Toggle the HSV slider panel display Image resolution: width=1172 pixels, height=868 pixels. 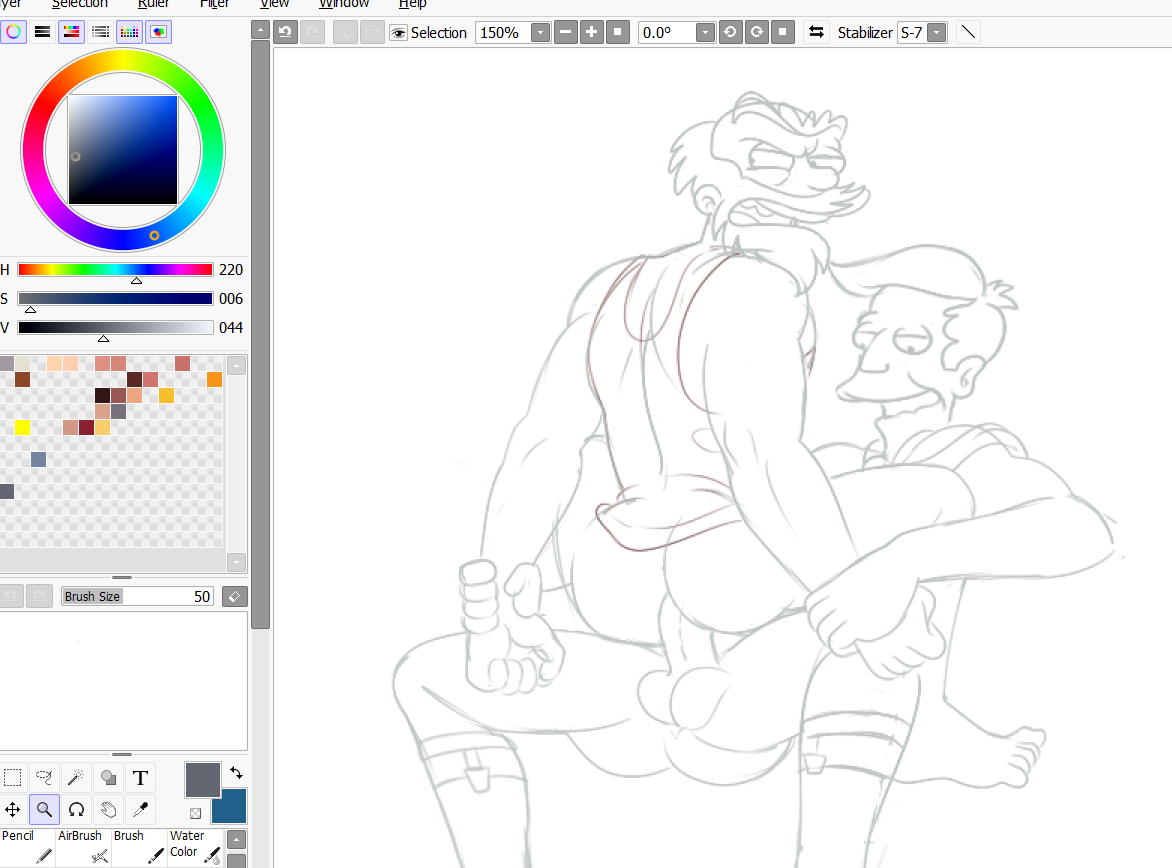coord(71,32)
